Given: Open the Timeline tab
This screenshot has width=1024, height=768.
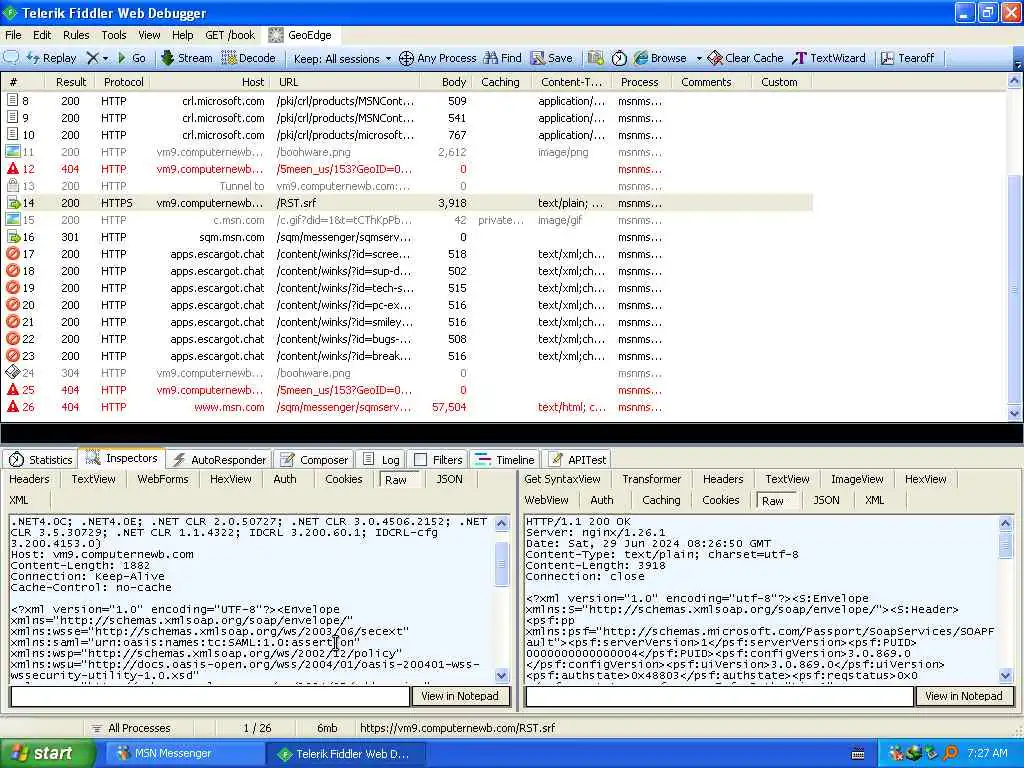Looking at the screenshot, I should point(504,460).
